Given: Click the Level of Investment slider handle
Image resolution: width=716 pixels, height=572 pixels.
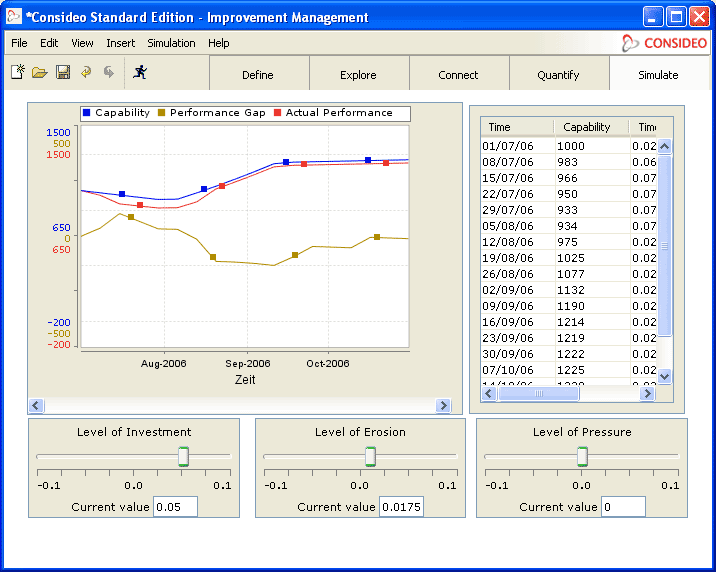Looking at the screenshot, I should pyautogui.click(x=184, y=457).
